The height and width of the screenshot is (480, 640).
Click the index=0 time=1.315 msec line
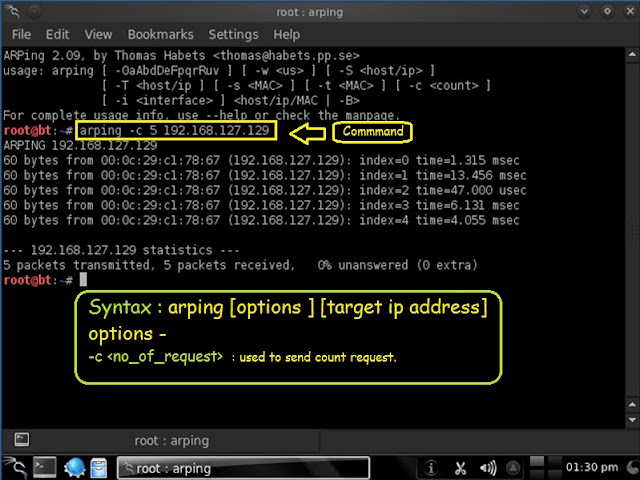tap(261, 160)
